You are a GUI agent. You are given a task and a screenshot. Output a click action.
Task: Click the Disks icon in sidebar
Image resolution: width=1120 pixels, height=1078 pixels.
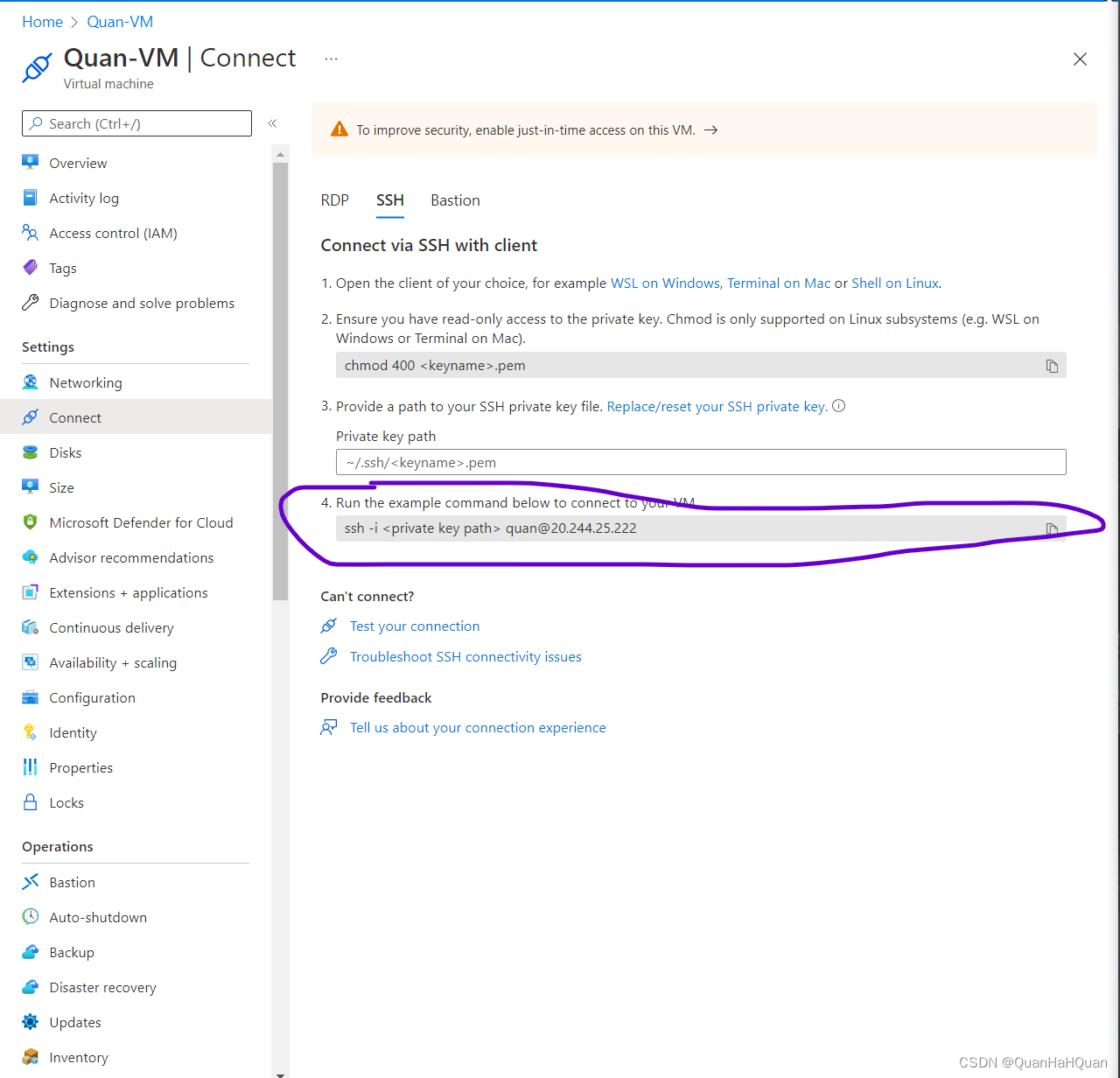point(31,452)
